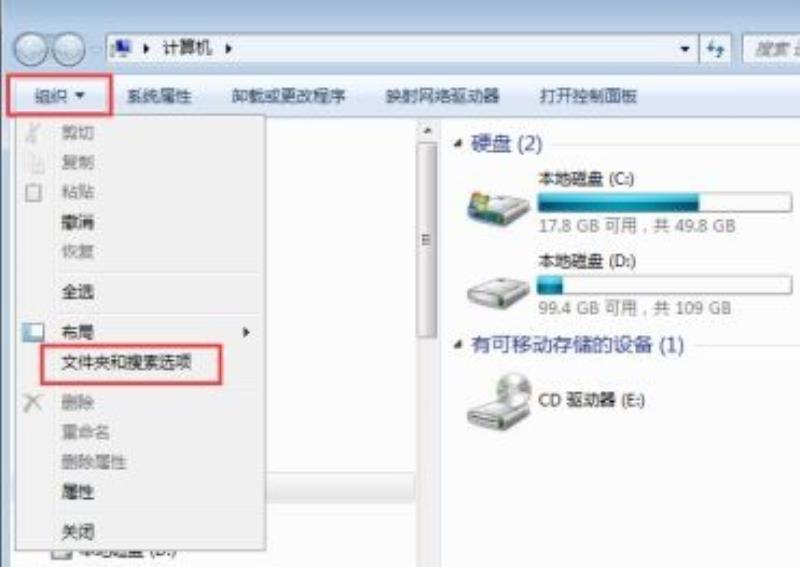This screenshot has width=800, height=567.
Task: Click the search box at top right
Action: pos(771,49)
